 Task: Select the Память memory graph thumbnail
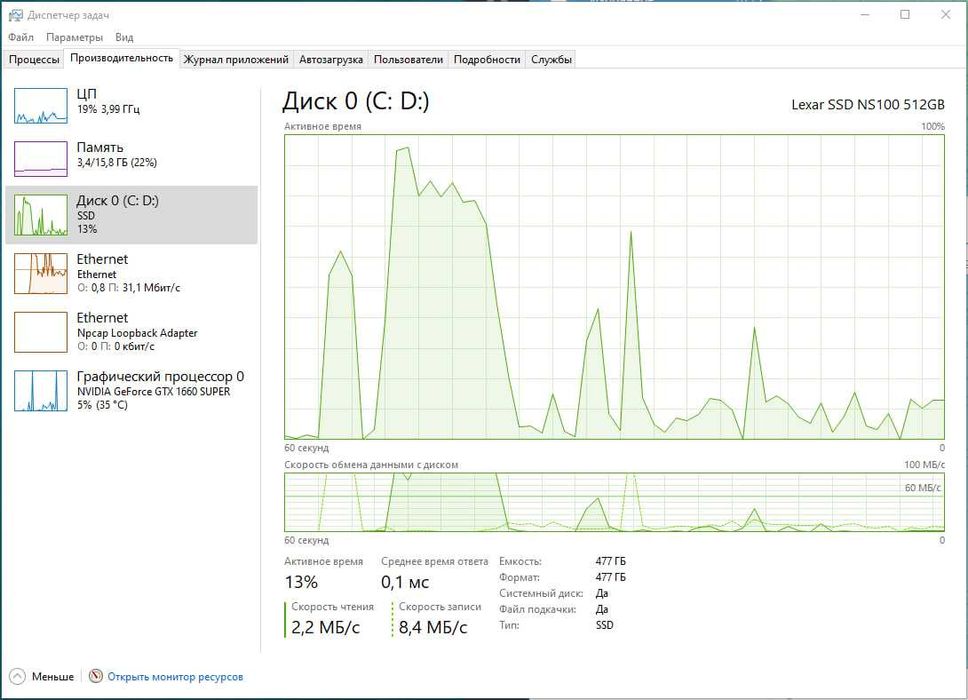(40, 158)
